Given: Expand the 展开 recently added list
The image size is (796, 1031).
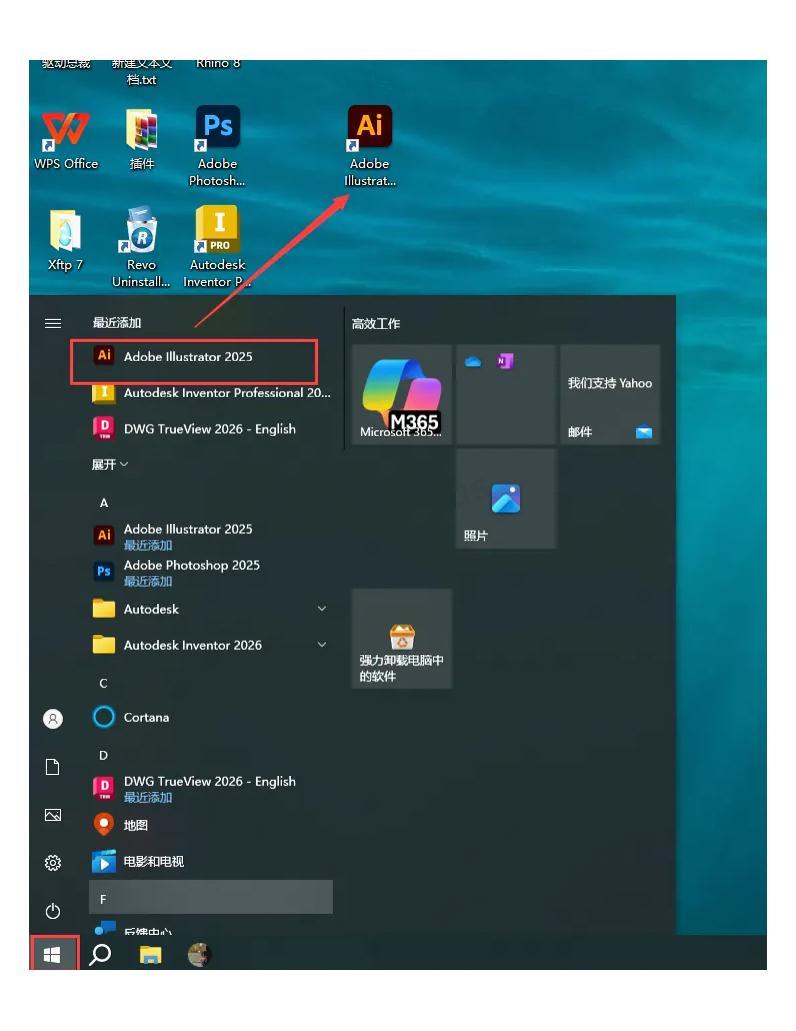Looking at the screenshot, I should click(x=109, y=464).
